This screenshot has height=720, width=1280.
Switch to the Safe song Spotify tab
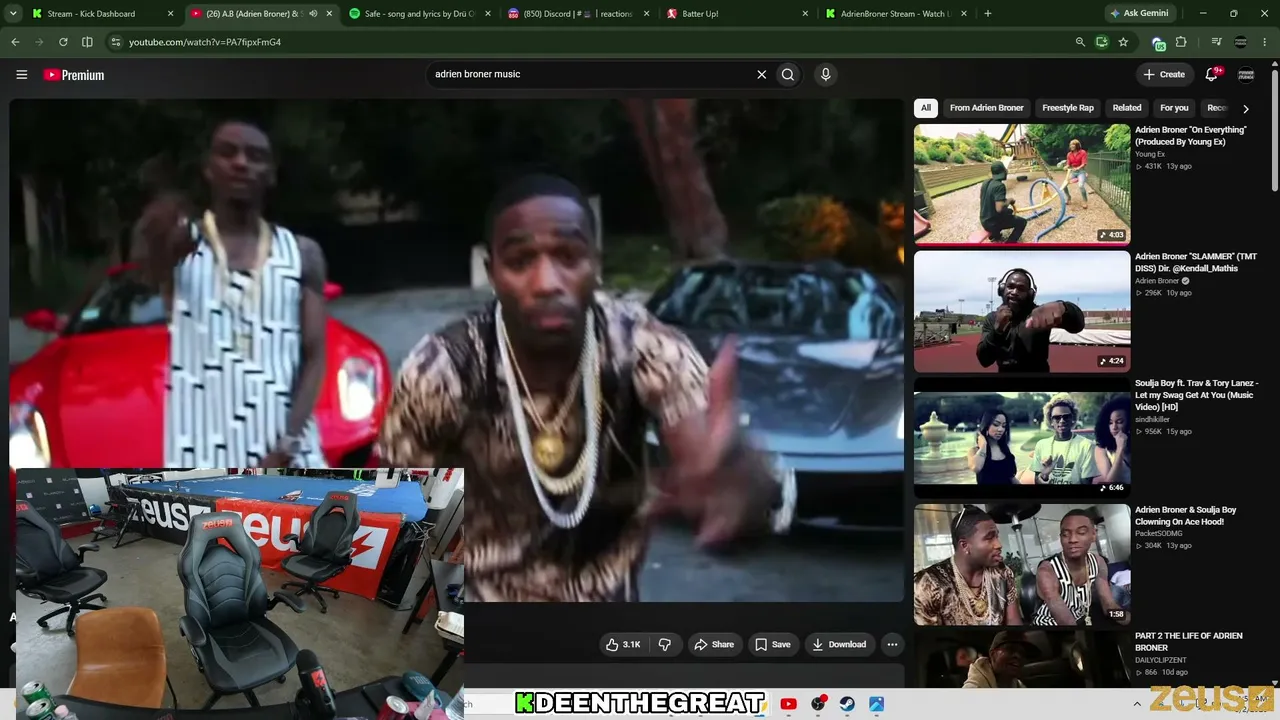[418, 14]
